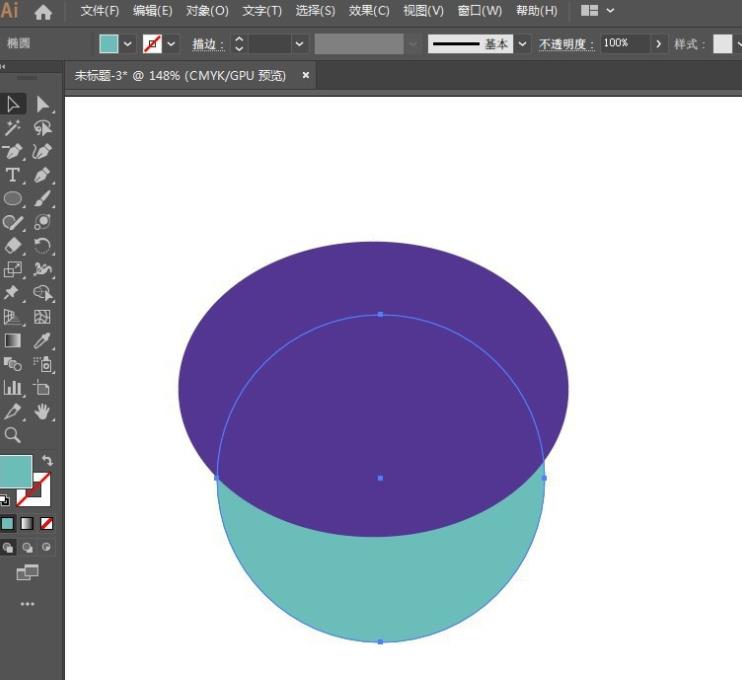The width and height of the screenshot is (742, 680).
Task: Choose the Magic Wand tool
Action: 13,128
